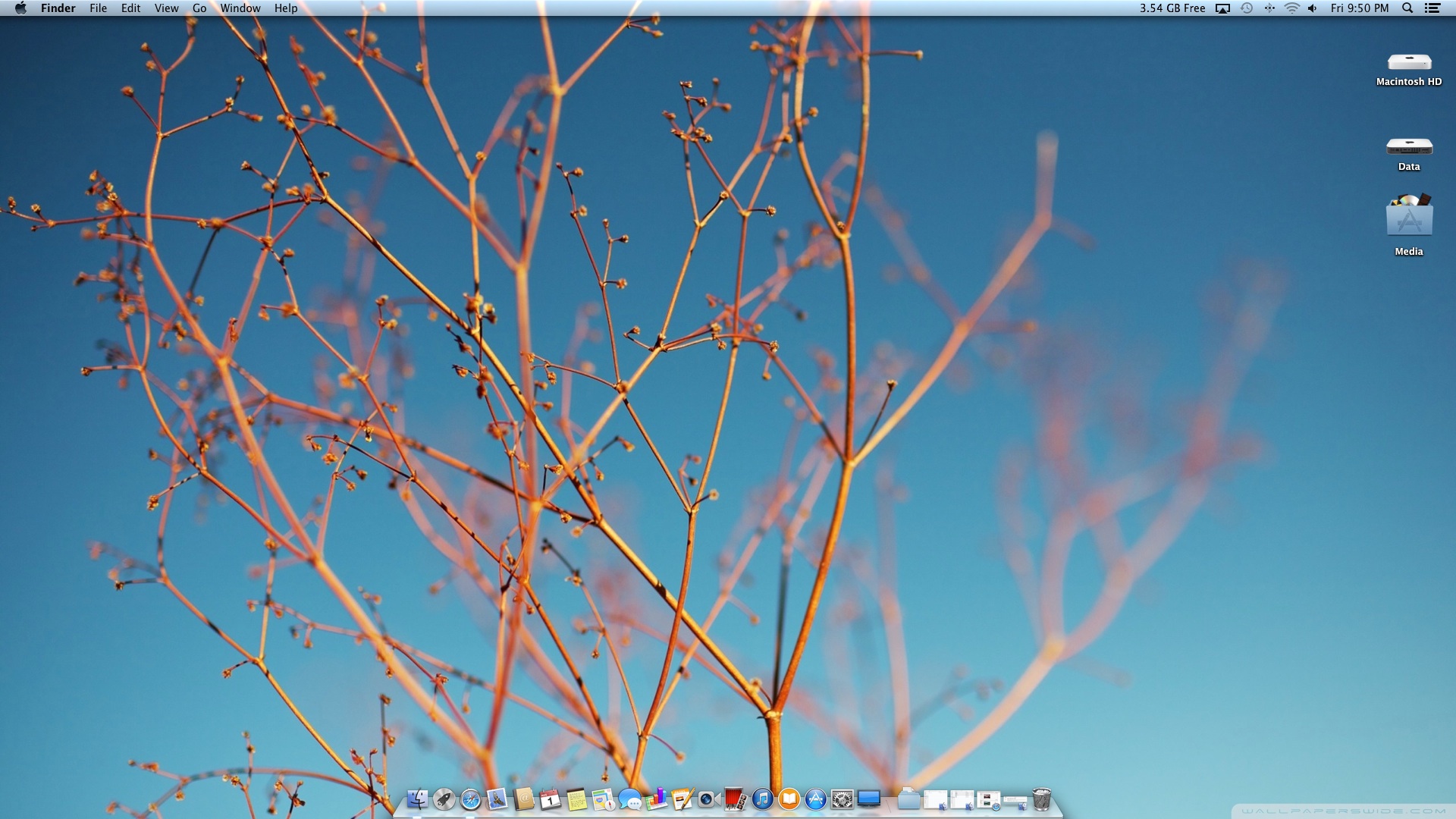
Task: Open Messages from the dock
Action: point(629,799)
